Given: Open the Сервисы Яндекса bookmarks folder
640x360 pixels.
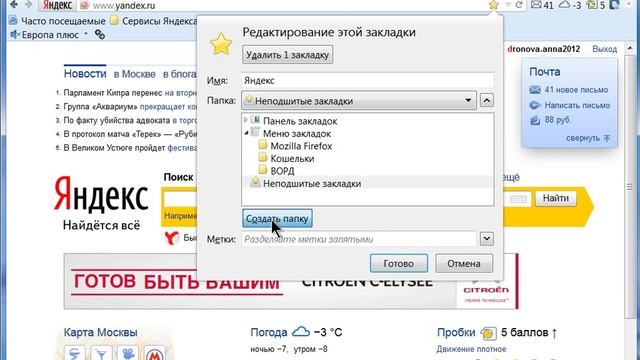Looking at the screenshot, I should pyautogui.click(x=154, y=21).
